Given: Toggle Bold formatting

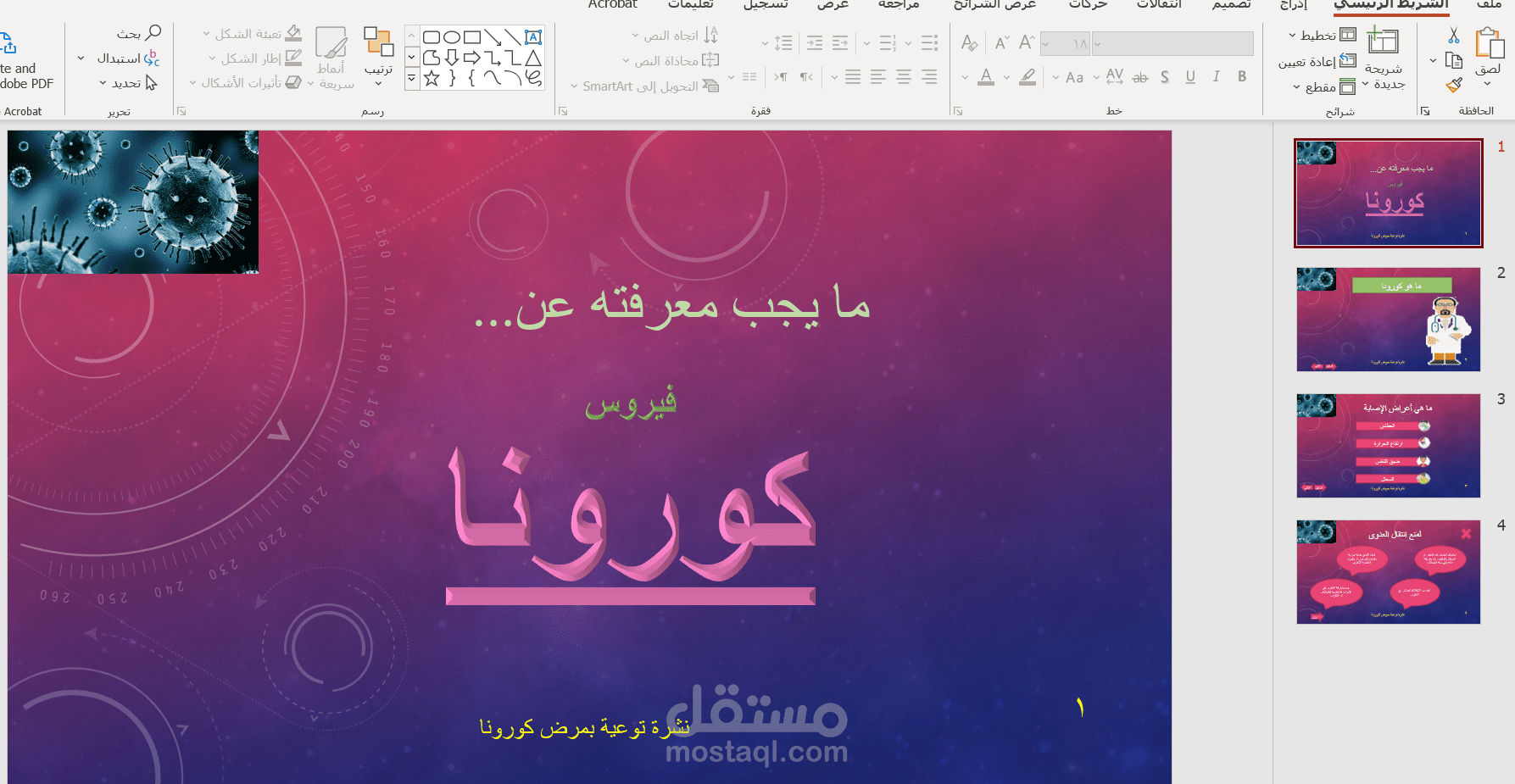Looking at the screenshot, I should click(x=1242, y=76).
